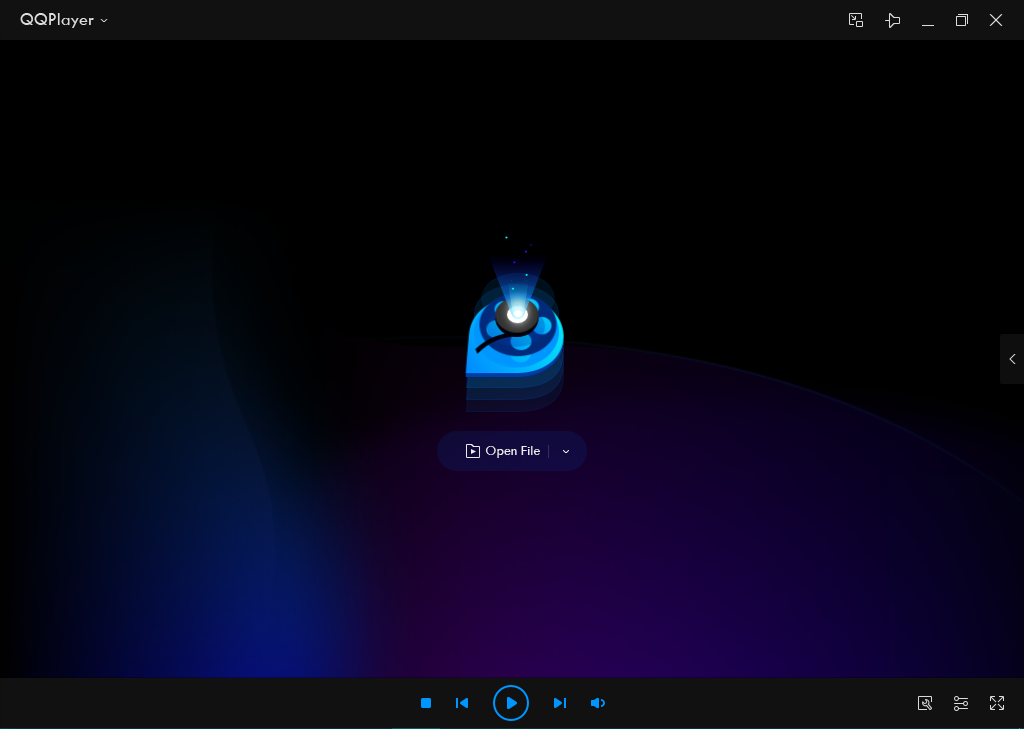This screenshot has height=729, width=1024.
Task: Click the play button's circular blue control
Action: coord(511,703)
